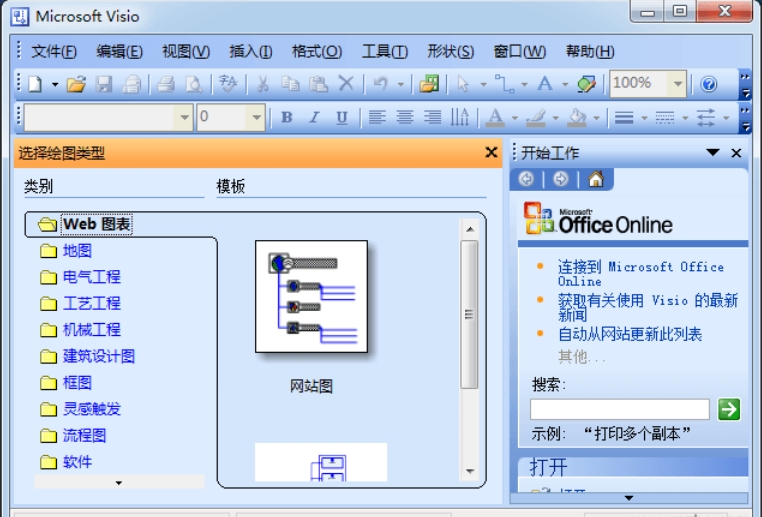Image resolution: width=762 pixels, height=517 pixels.
Task: Open the 视图(V) menu
Action: pos(186,51)
